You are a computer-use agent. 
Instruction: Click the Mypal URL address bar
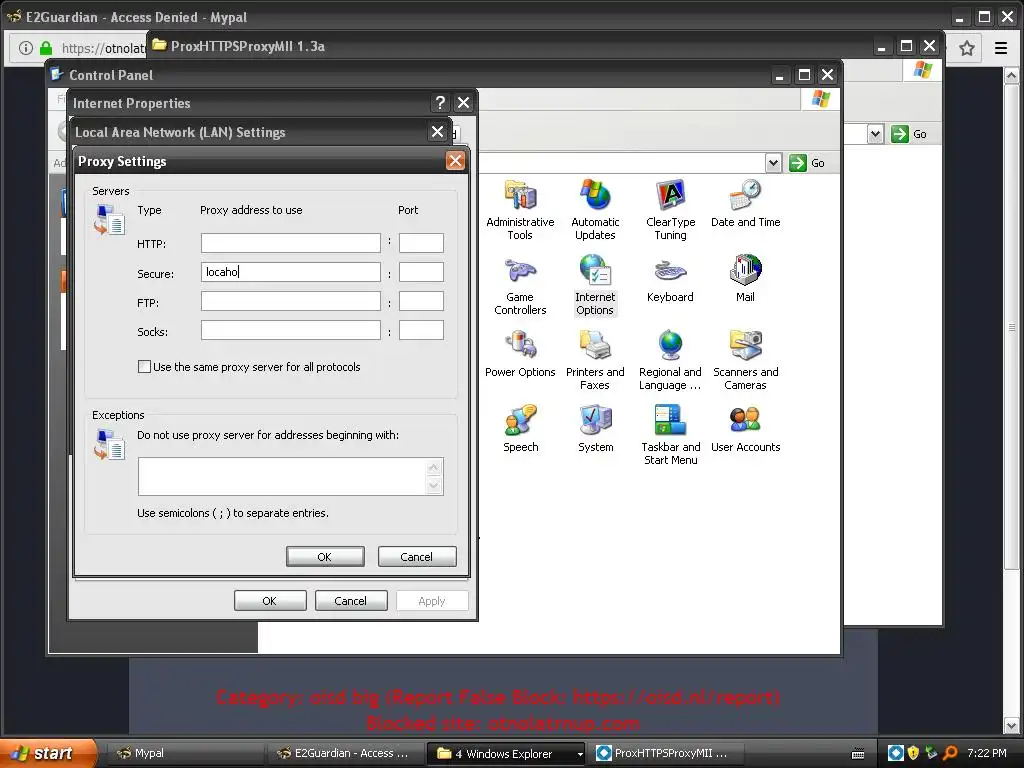tap(103, 48)
